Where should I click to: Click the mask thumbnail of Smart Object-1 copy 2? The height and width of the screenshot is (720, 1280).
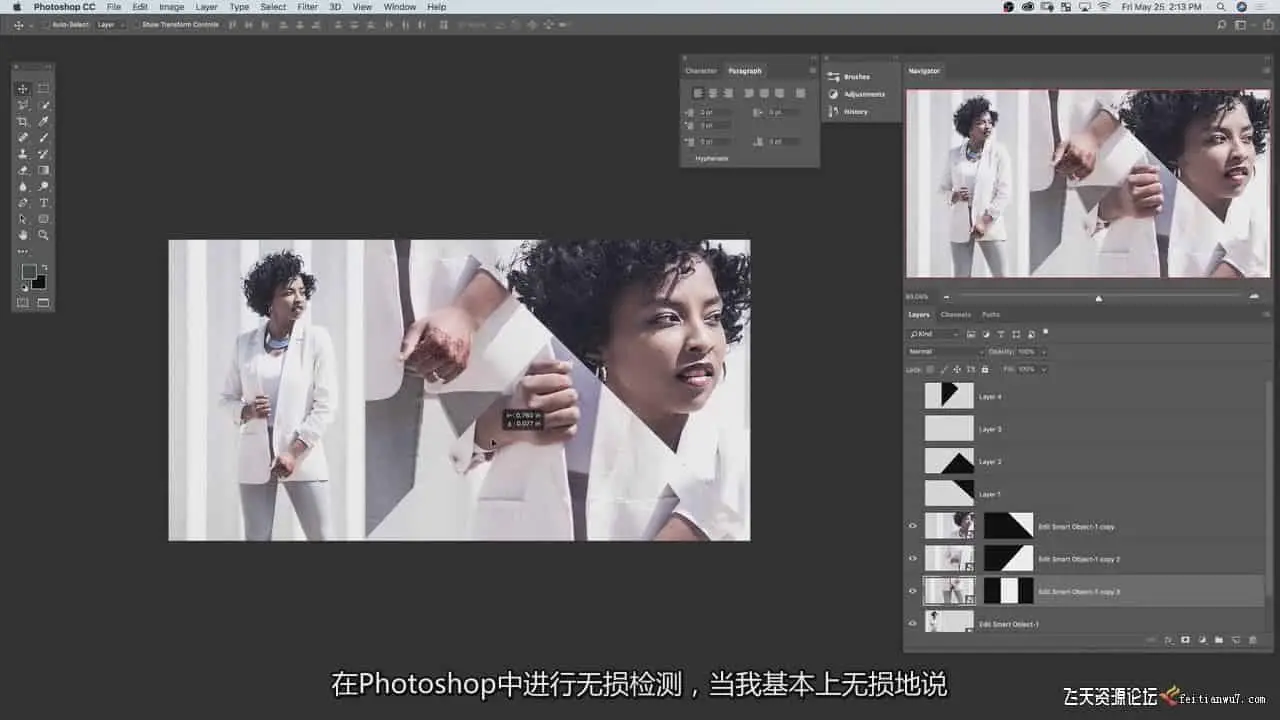(x=1008, y=558)
